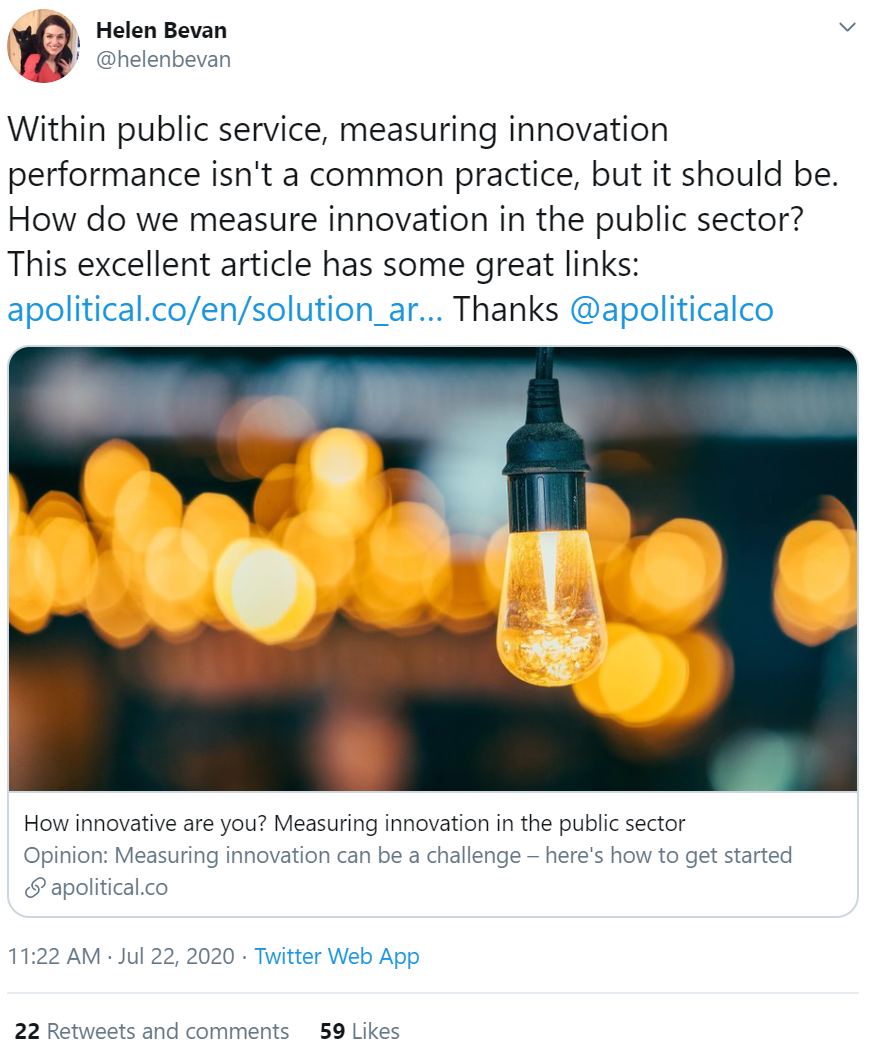Click the Jul 22, 2020 date
872x1054 pixels.
[175, 956]
